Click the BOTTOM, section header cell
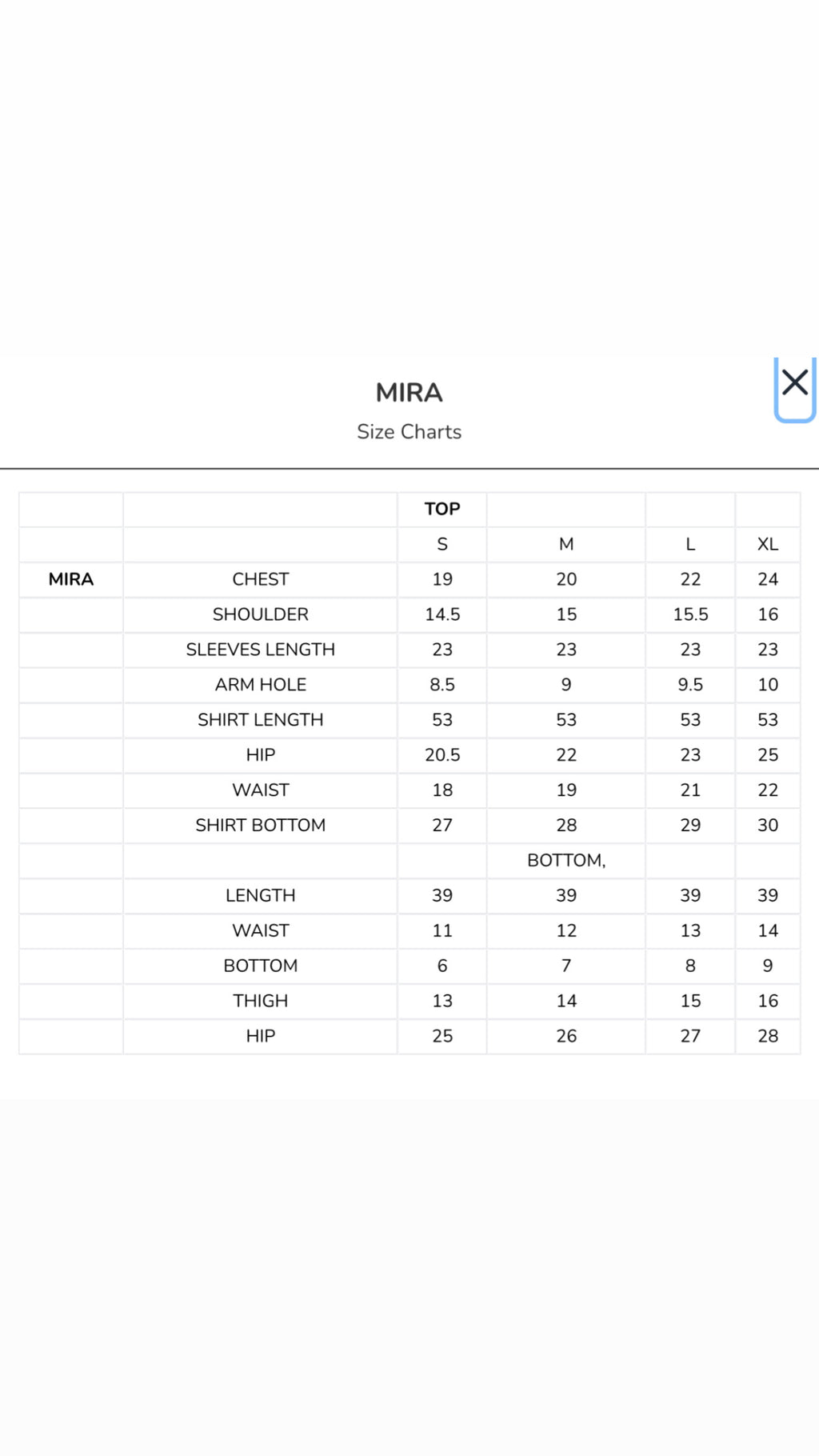This screenshot has height=1456, width=819. tap(566, 861)
